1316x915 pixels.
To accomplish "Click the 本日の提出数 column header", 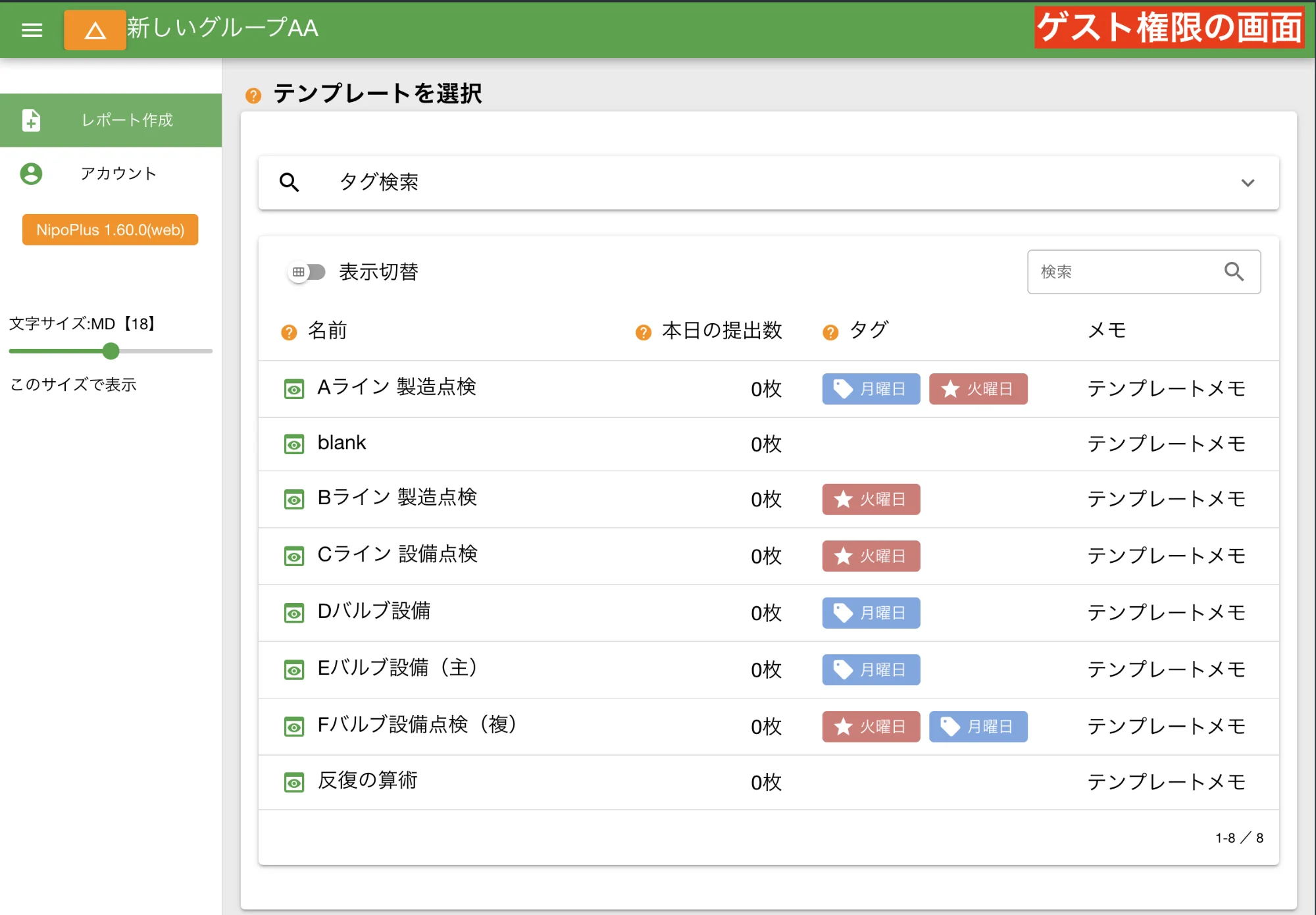I will [x=722, y=330].
